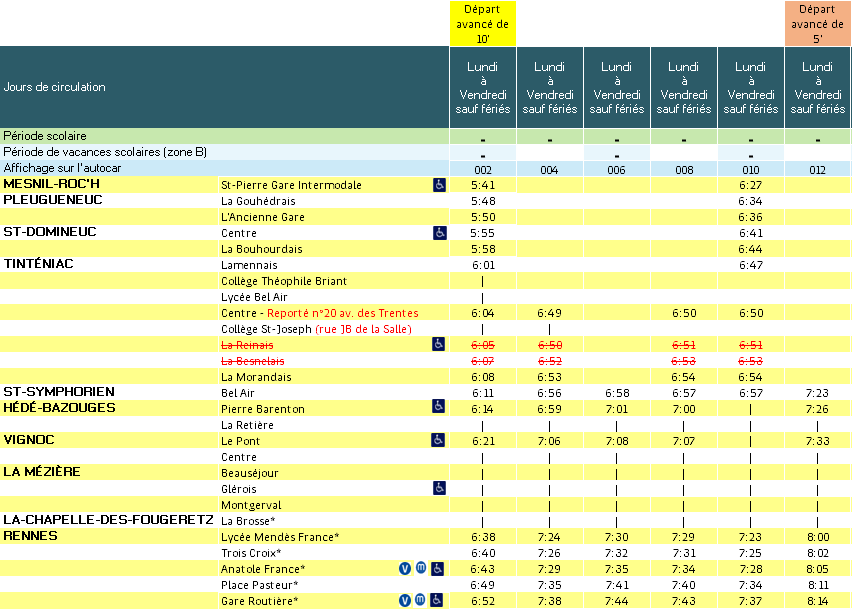Click the 'Beauséjour' stop name

[x=249, y=473]
